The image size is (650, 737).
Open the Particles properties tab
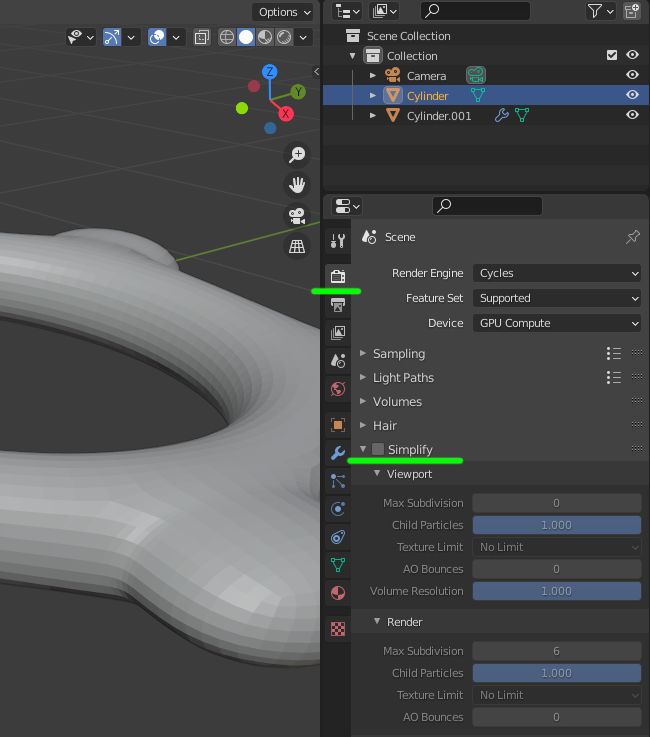click(338, 481)
